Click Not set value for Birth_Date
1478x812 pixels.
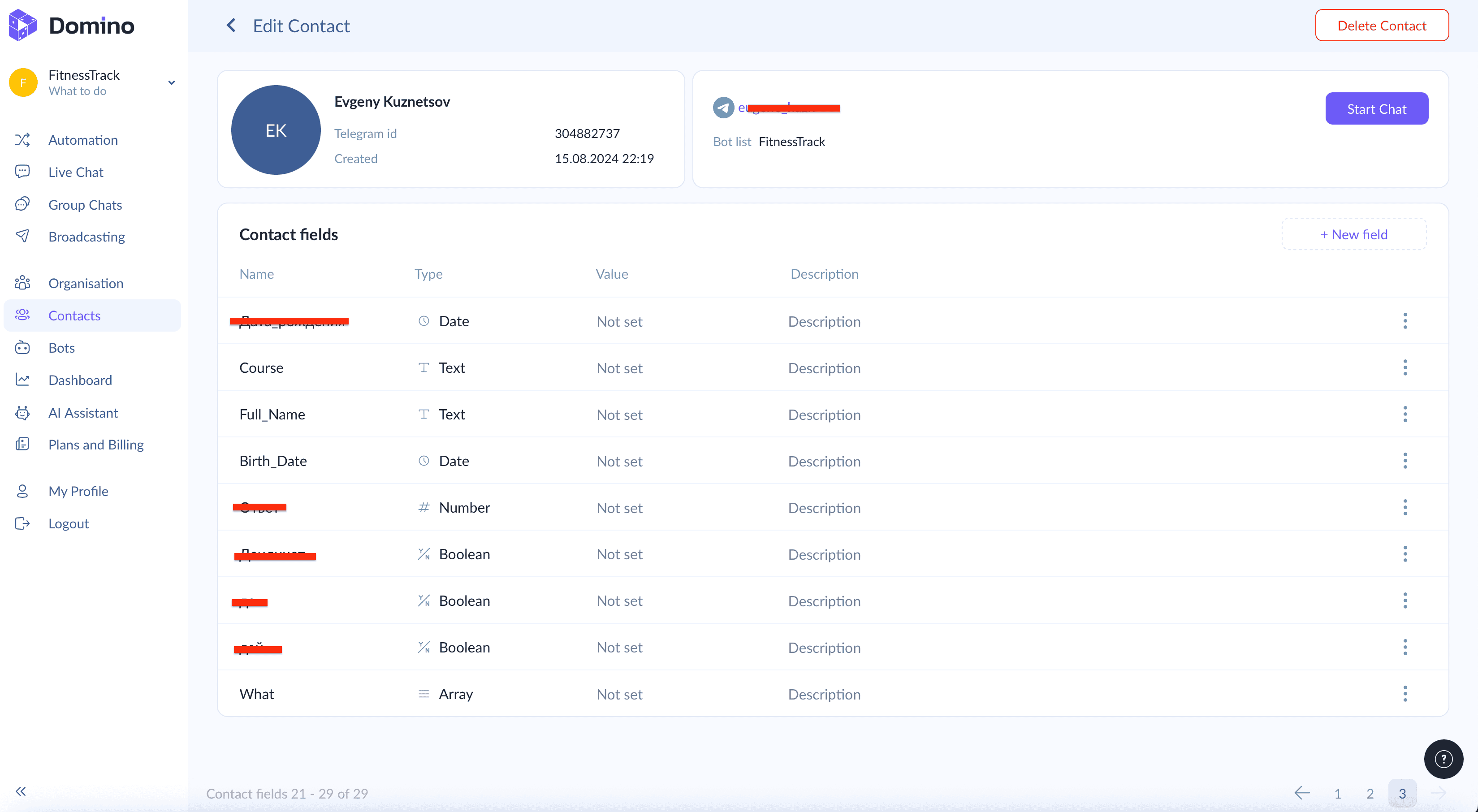click(619, 461)
